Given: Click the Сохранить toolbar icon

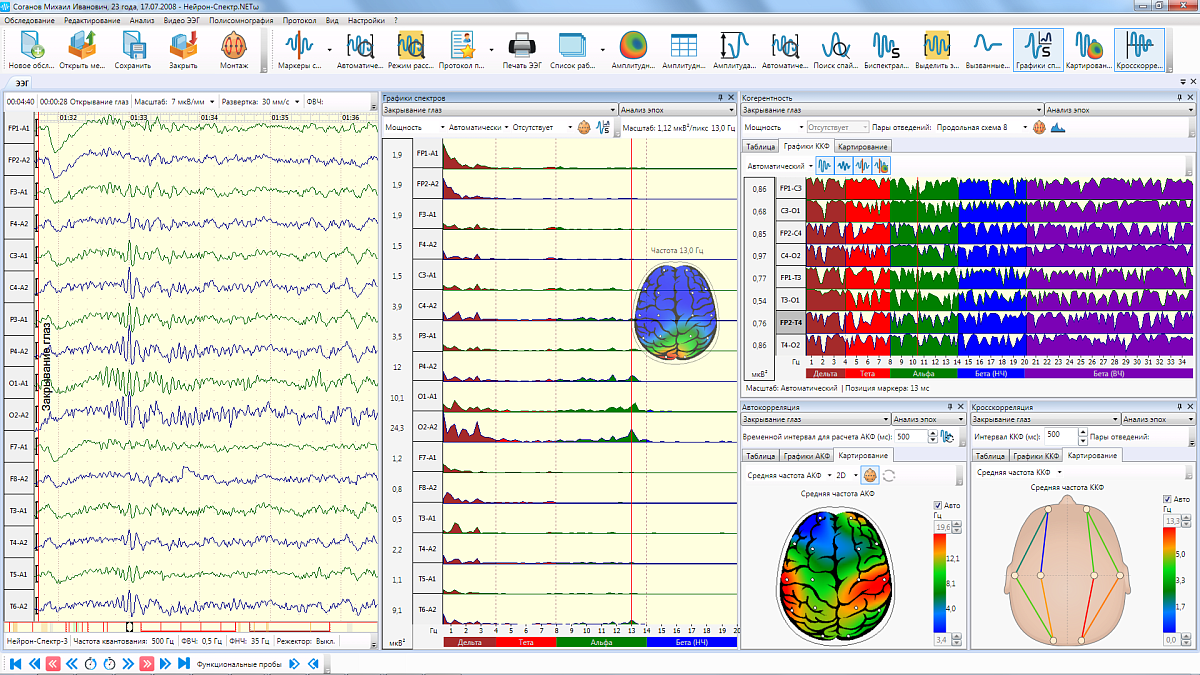Looking at the screenshot, I should [x=131, y=46].
